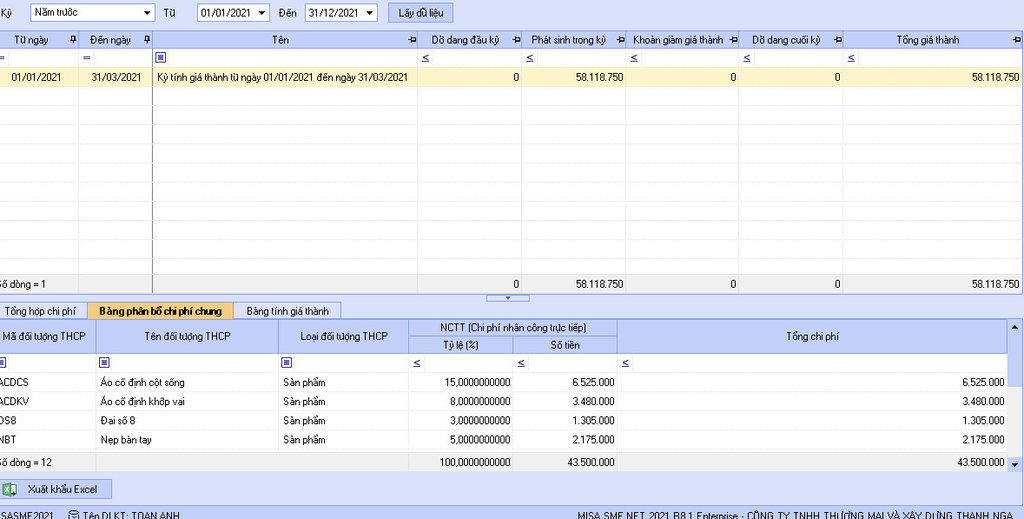Viewport: 1024px width, 519px height.
Task: Sort by Loại đối tượng THCP header
Action: coord(344,336)
